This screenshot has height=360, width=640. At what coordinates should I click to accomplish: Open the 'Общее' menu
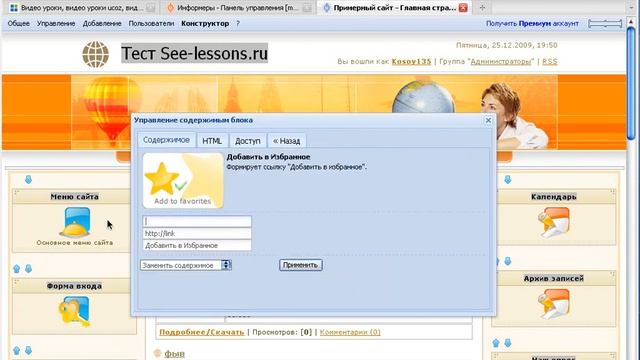18,24
